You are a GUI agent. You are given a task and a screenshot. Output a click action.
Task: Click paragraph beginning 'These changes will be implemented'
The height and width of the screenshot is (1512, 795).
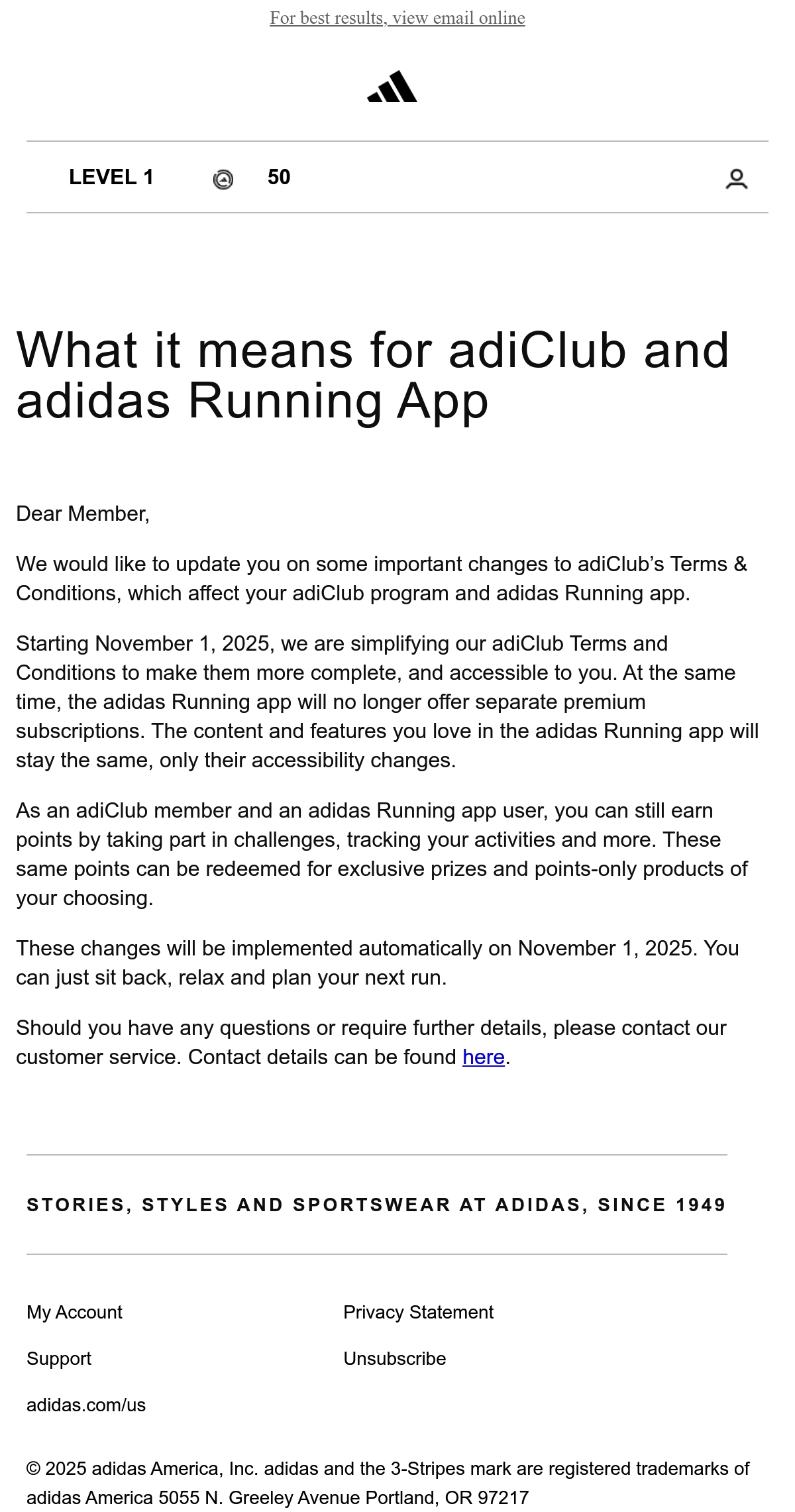point(378,963)
